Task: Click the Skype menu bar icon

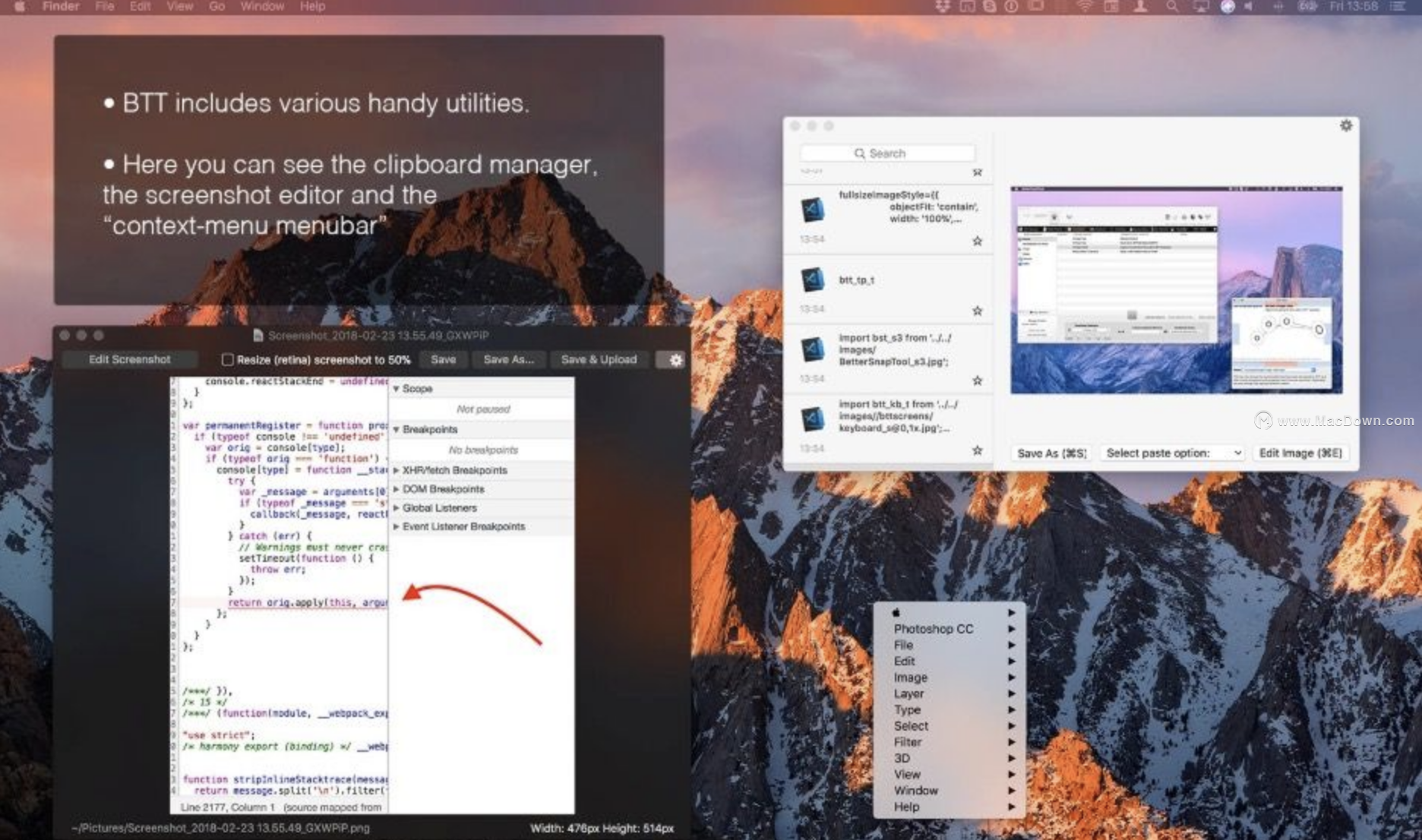Action: pos(989,6)
